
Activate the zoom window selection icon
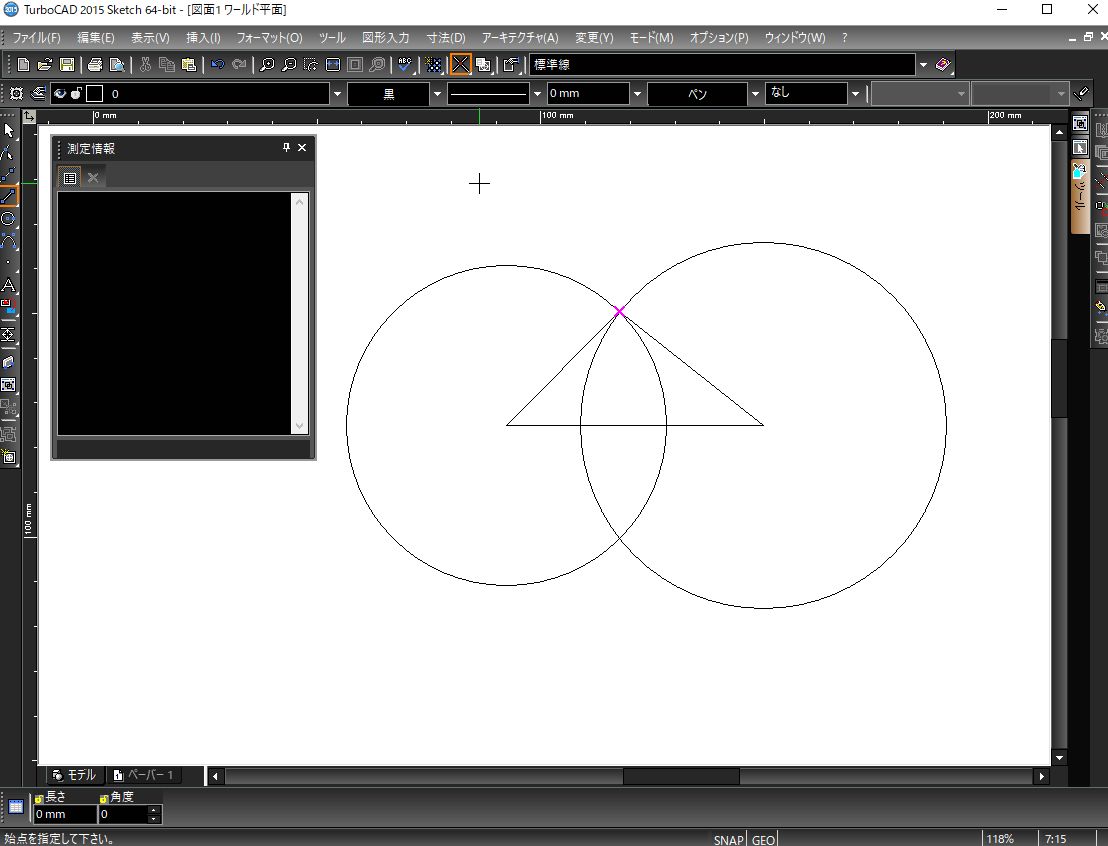click(x=311, y=65)
